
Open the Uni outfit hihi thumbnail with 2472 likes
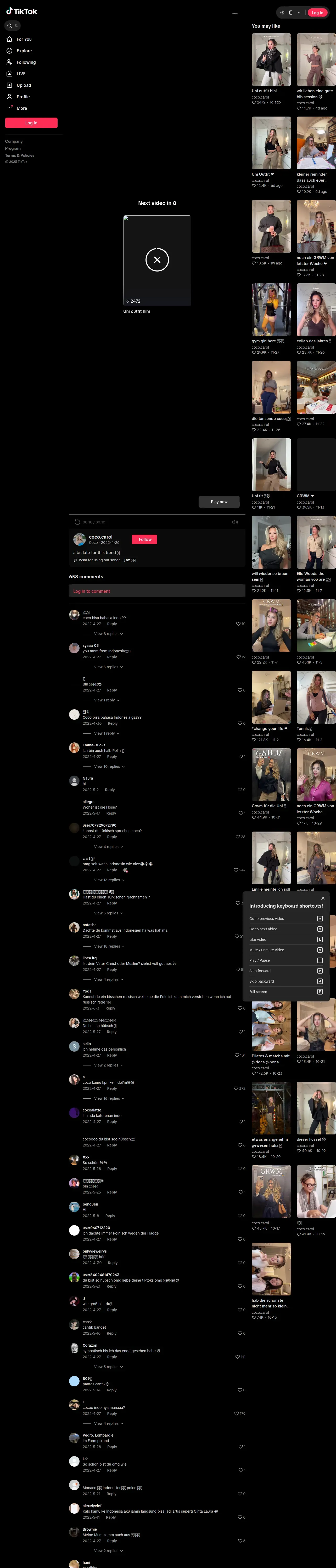(271, 60)
